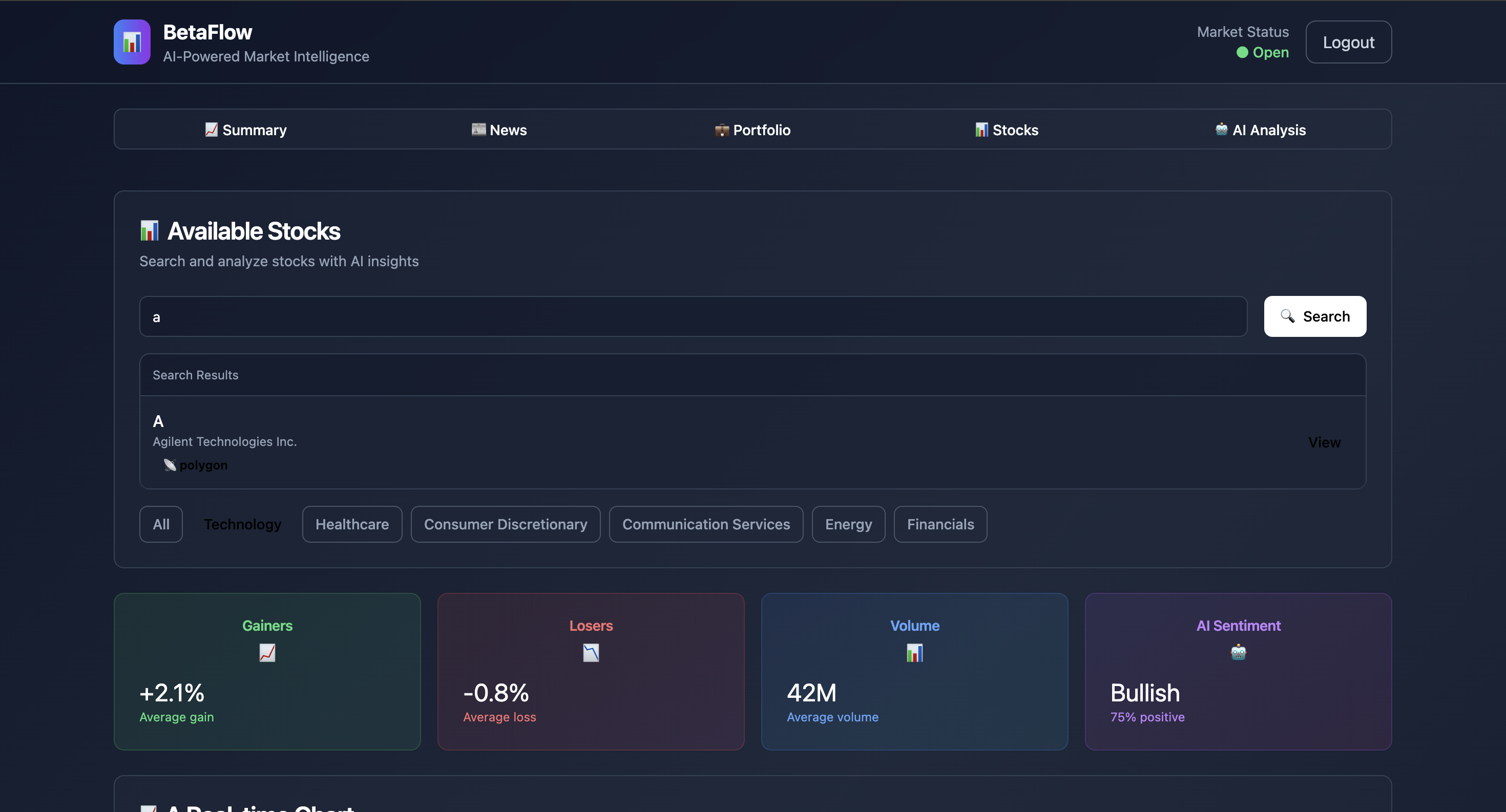Image resolution: width=1506 pixels, height=812 pixels.
Task: Click the Volume bar chart icon
Action: (914, 653)
